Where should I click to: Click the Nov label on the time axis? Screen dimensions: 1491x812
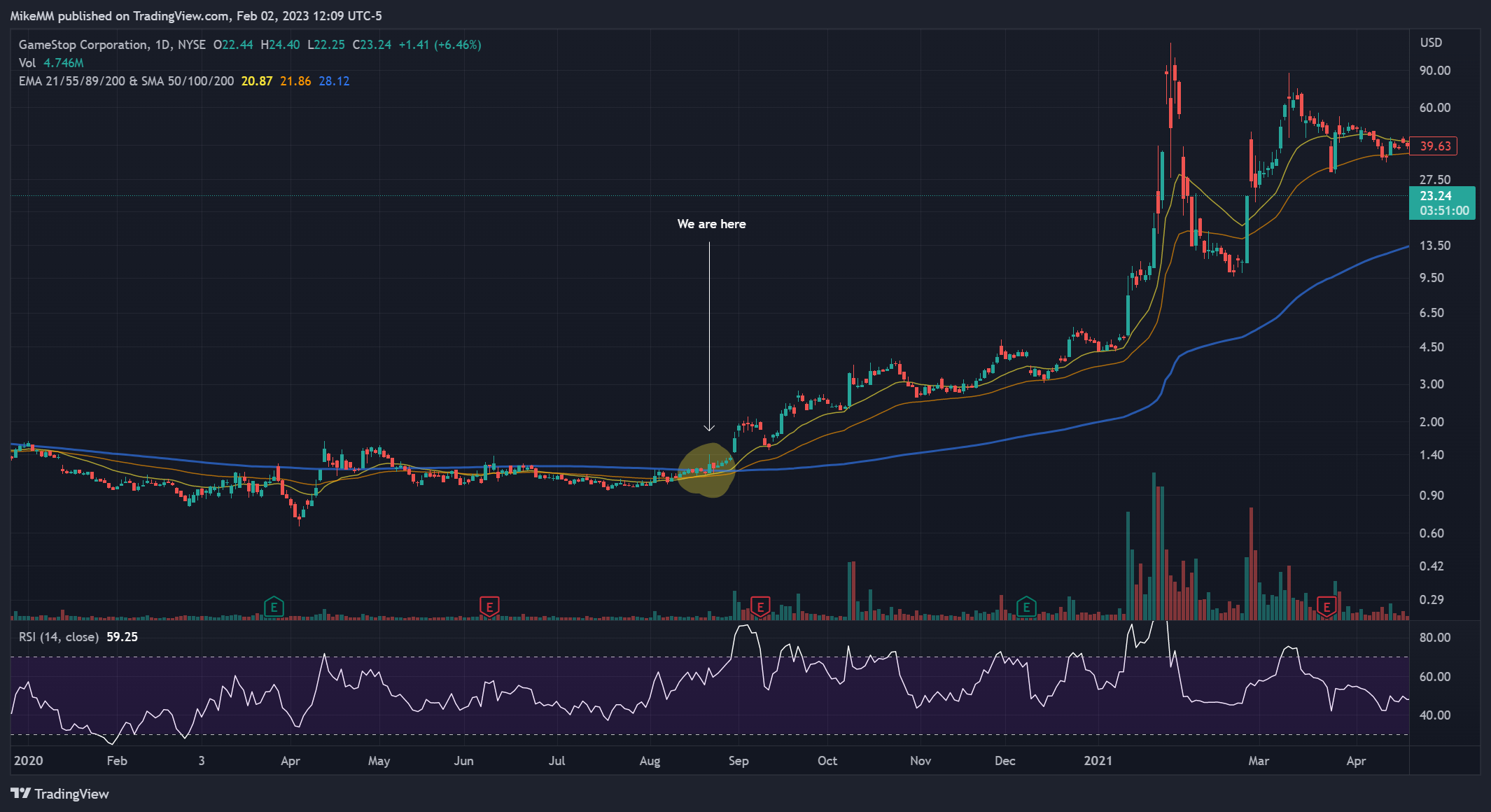coord(920,761)
